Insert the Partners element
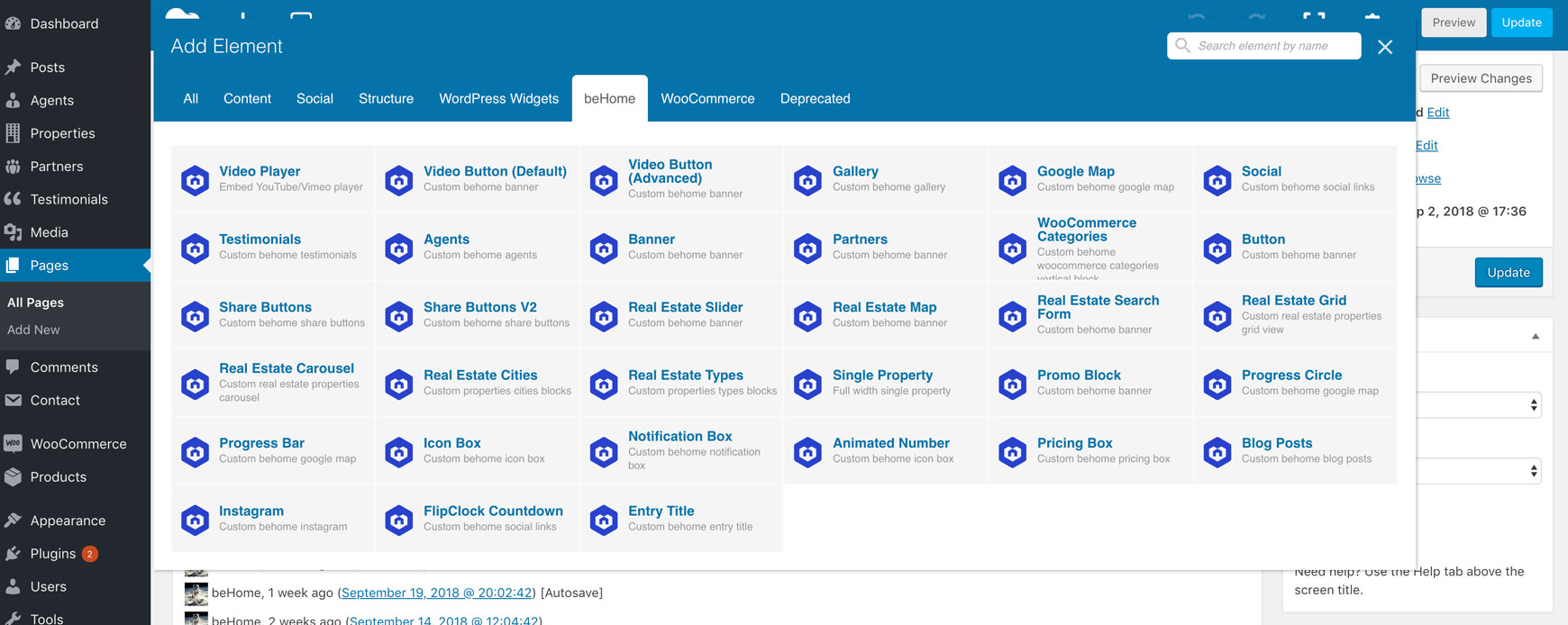This screenshot has width=1568, height=625. 886,247
